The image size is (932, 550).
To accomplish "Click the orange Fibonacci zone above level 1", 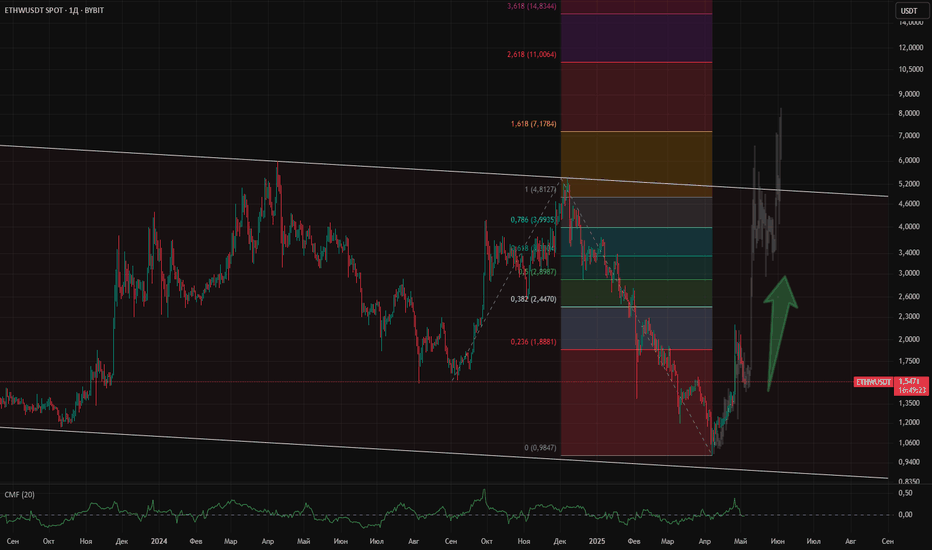I will tap(637, 164).
